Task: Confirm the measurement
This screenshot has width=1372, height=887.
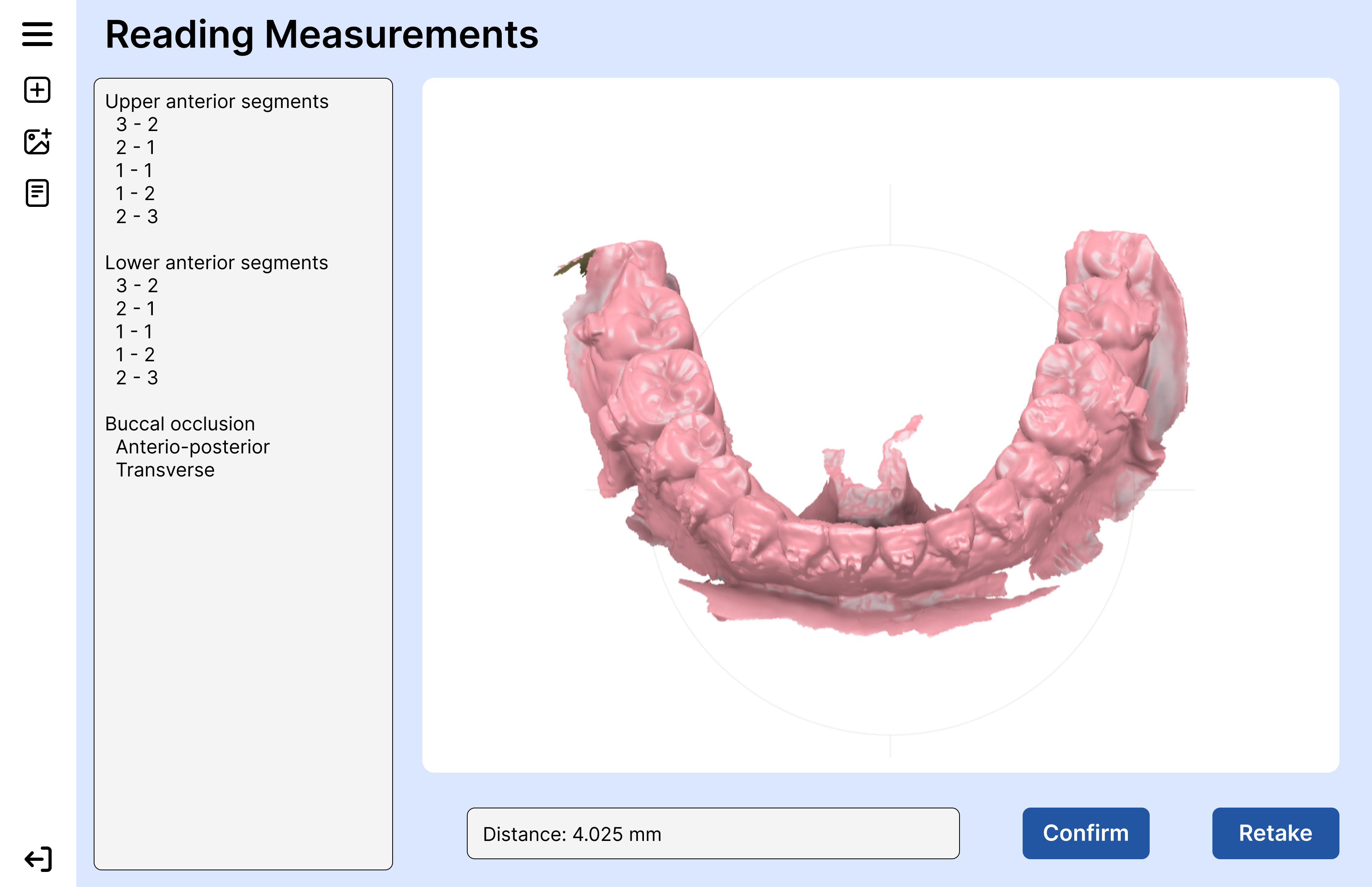Action: (1086, 833)
